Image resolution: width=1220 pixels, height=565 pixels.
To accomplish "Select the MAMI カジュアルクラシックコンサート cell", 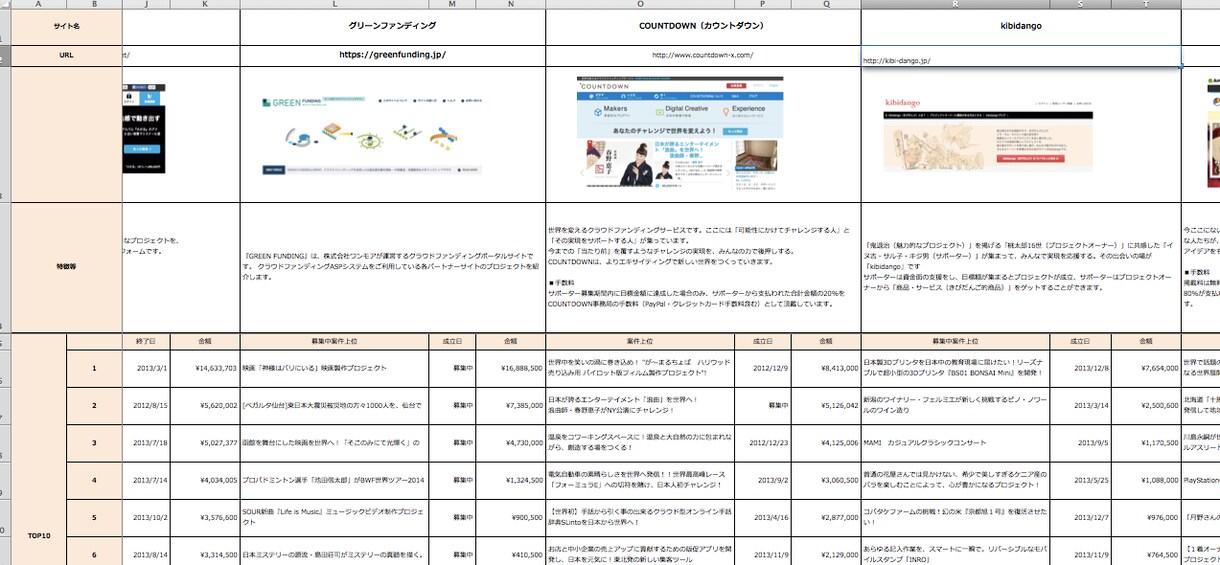I will [x=955, y=442].
